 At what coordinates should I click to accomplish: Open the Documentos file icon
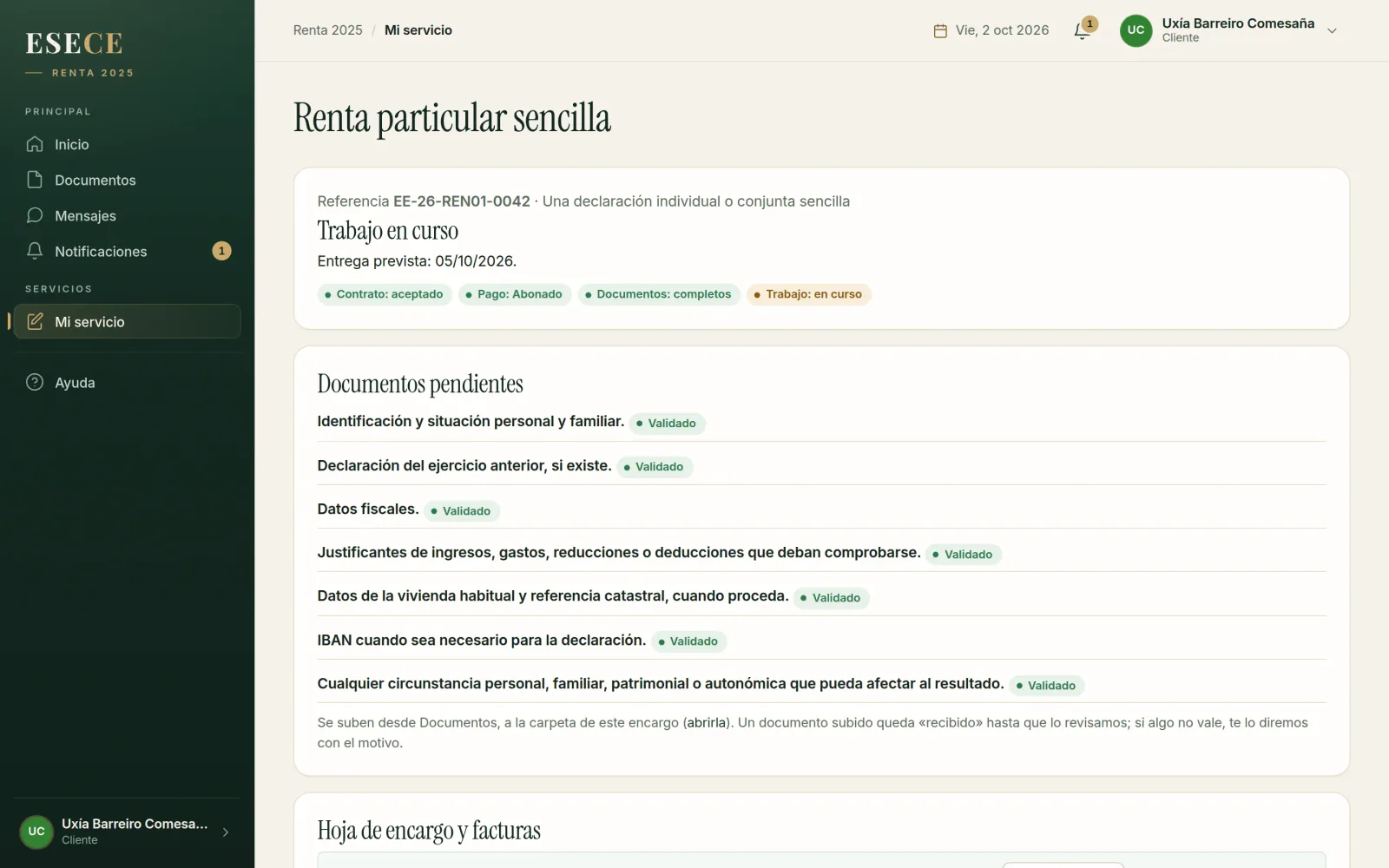[35, 180]
